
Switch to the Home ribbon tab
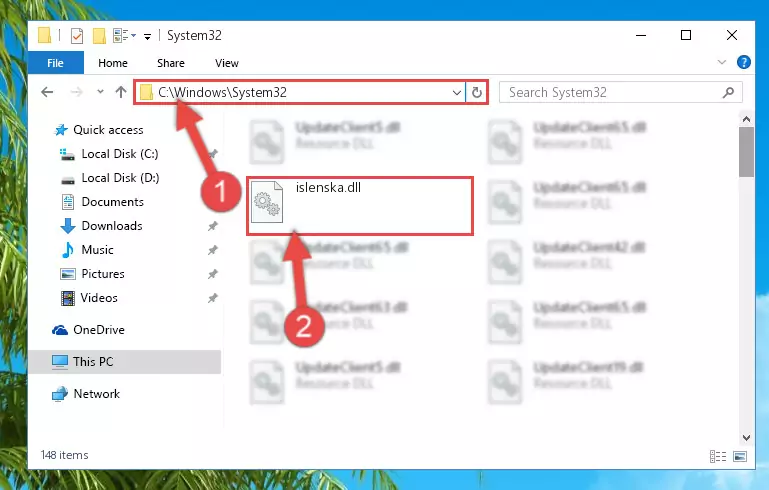point(113,63)
